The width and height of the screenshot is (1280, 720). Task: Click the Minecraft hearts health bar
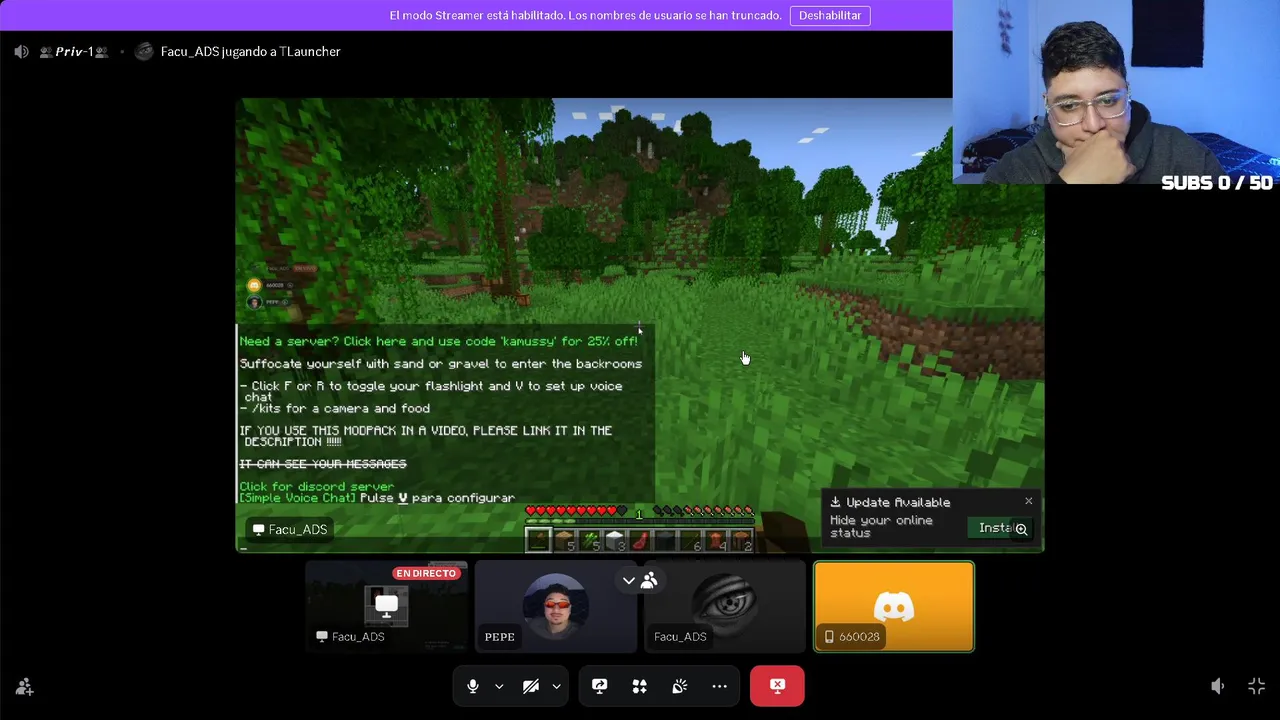(x=576, y=511)
